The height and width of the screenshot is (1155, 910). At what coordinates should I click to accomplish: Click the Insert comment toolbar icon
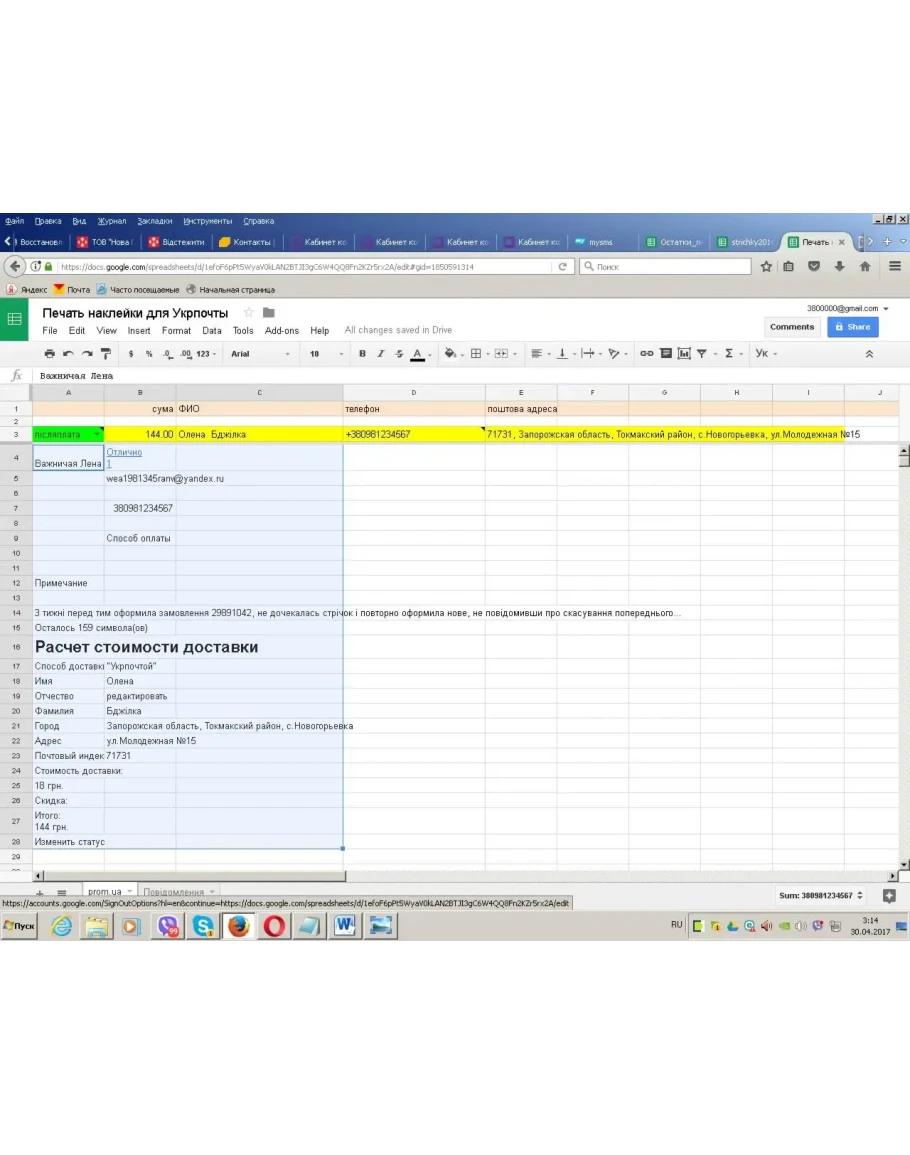click(666, 354)
